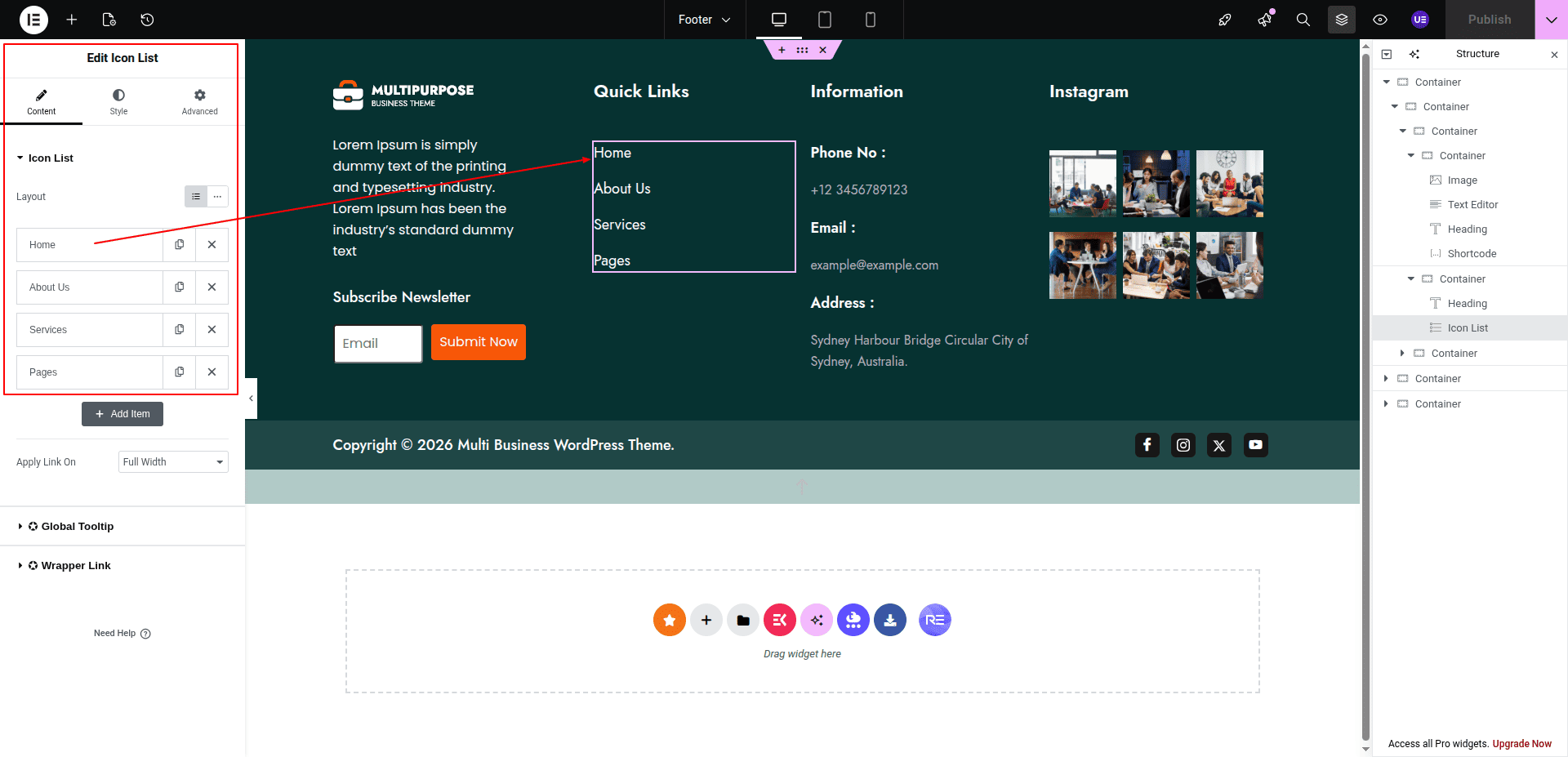
Task: Click the Instagram social icon
Action: [x=1183, y=445]
